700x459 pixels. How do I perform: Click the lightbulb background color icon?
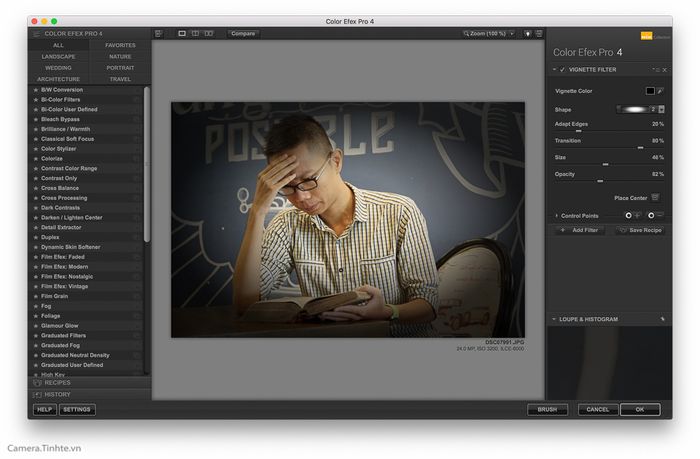point(527,33)
